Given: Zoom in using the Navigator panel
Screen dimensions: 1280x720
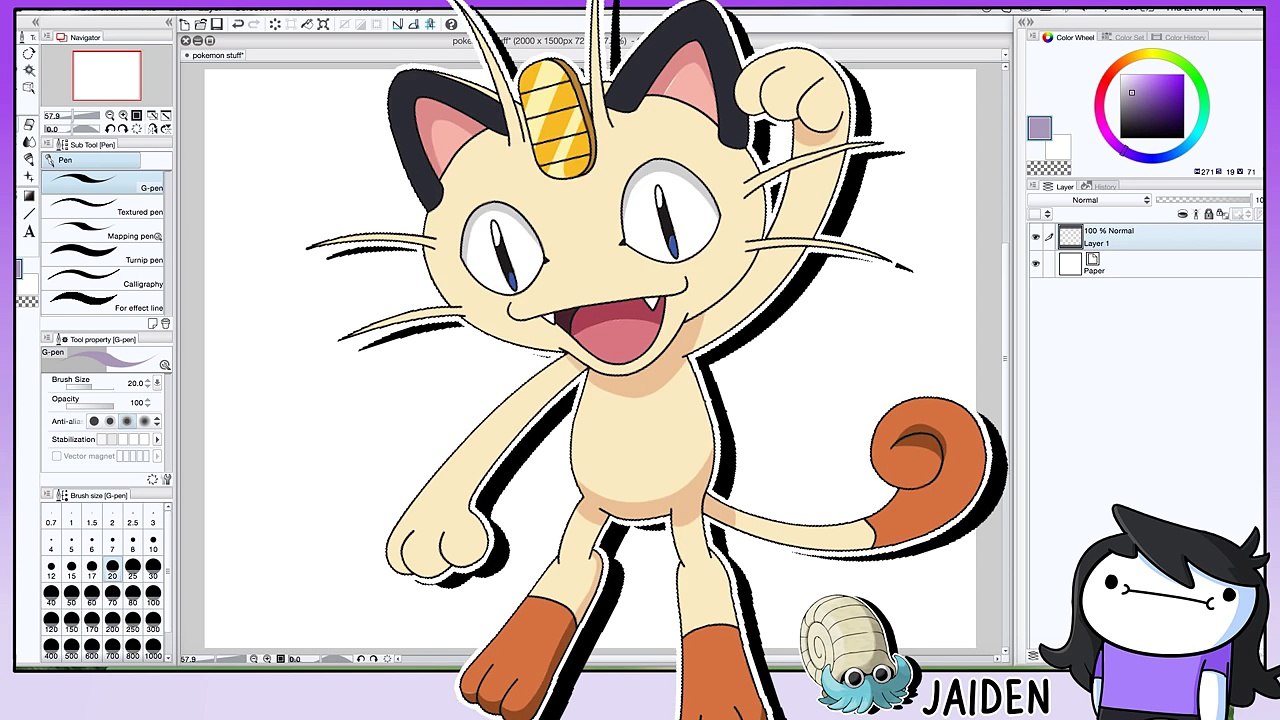Looking at the screenshot, I should coord(123,116).
